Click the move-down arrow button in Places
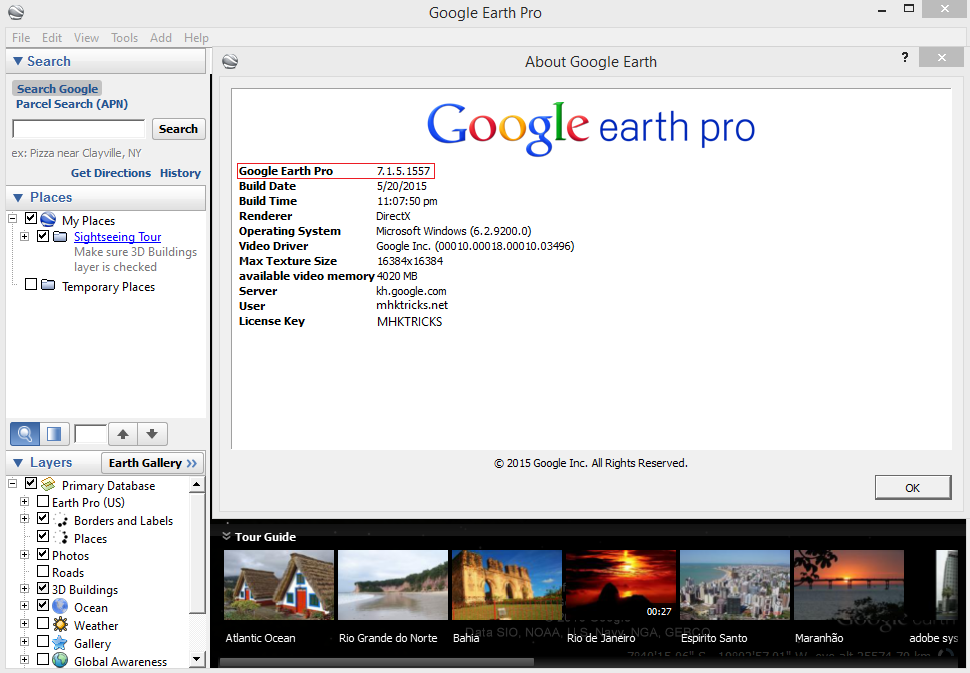The width and height of the screenshot is (970, 673). 152,434
